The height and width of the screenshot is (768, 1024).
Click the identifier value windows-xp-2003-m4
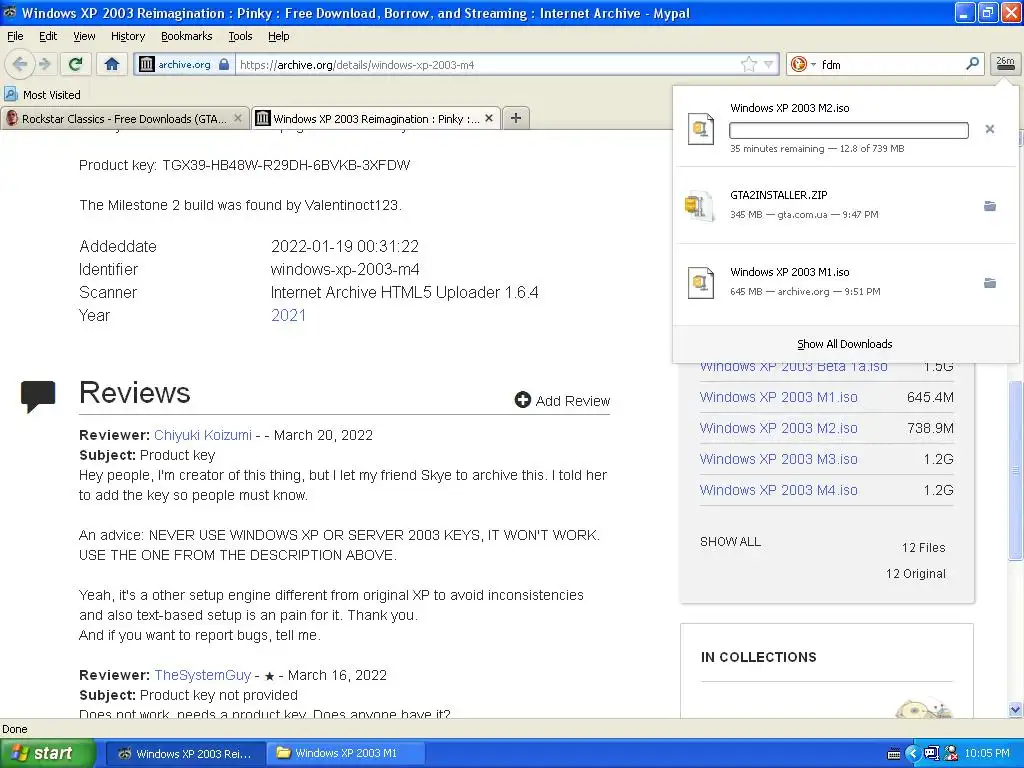pyautogui.click(x=345, y=269)
